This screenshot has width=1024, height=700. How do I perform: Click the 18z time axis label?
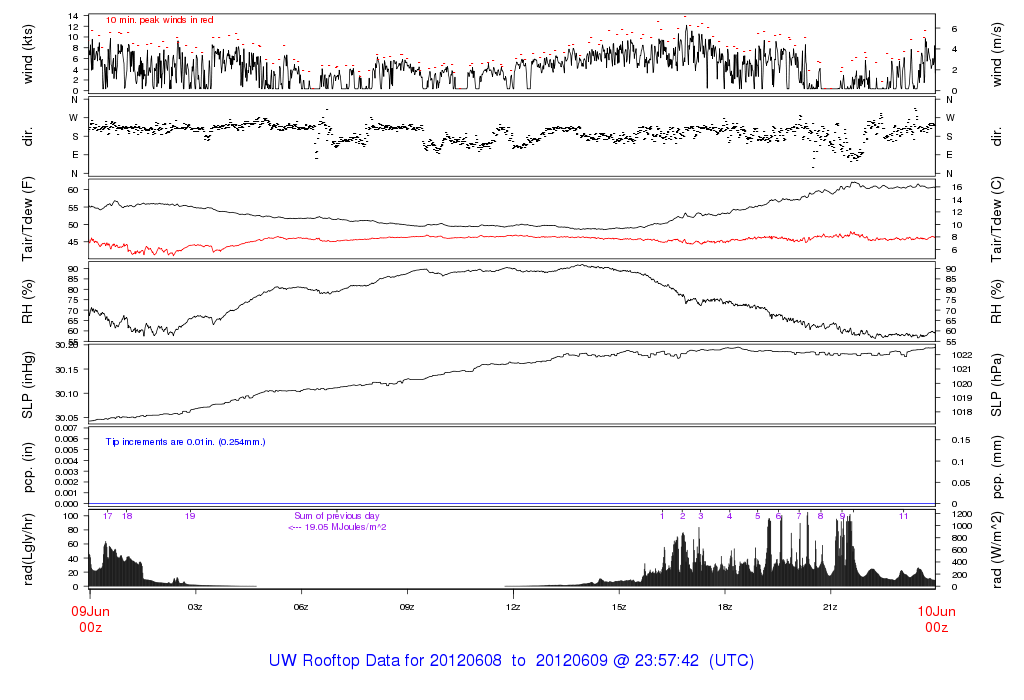click(724, 607)
